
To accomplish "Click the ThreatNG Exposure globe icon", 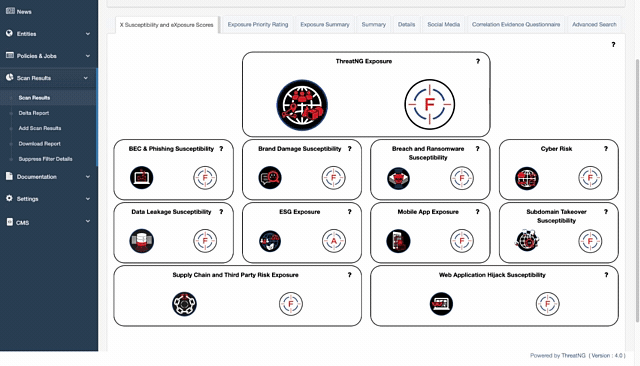I will (302, 105).
